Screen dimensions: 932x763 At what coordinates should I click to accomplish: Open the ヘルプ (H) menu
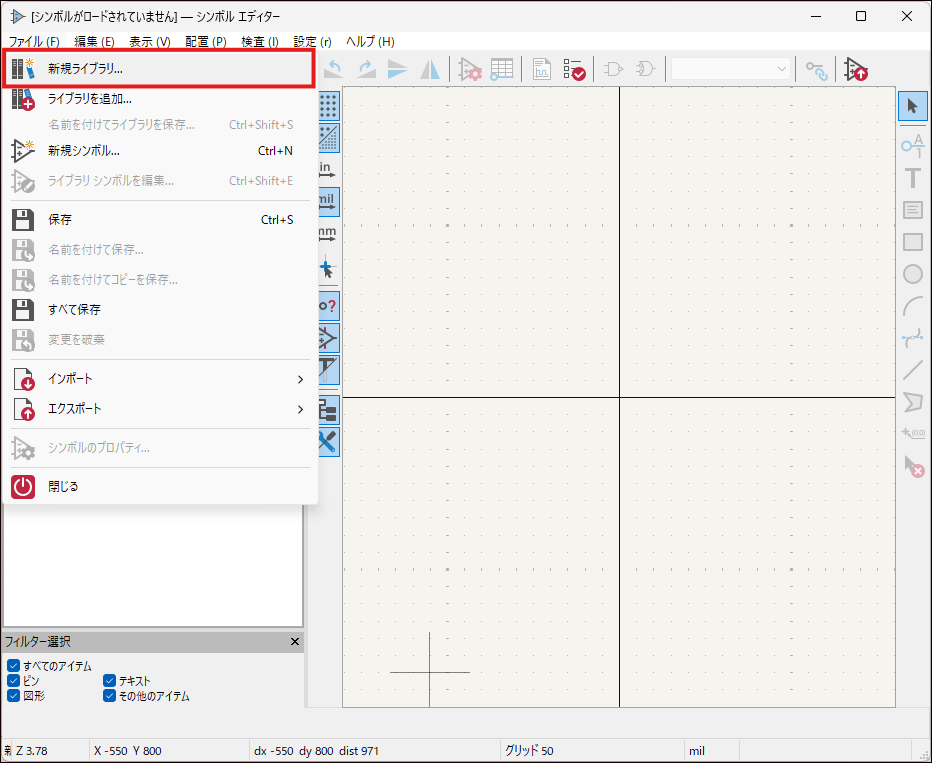(370, 42)
